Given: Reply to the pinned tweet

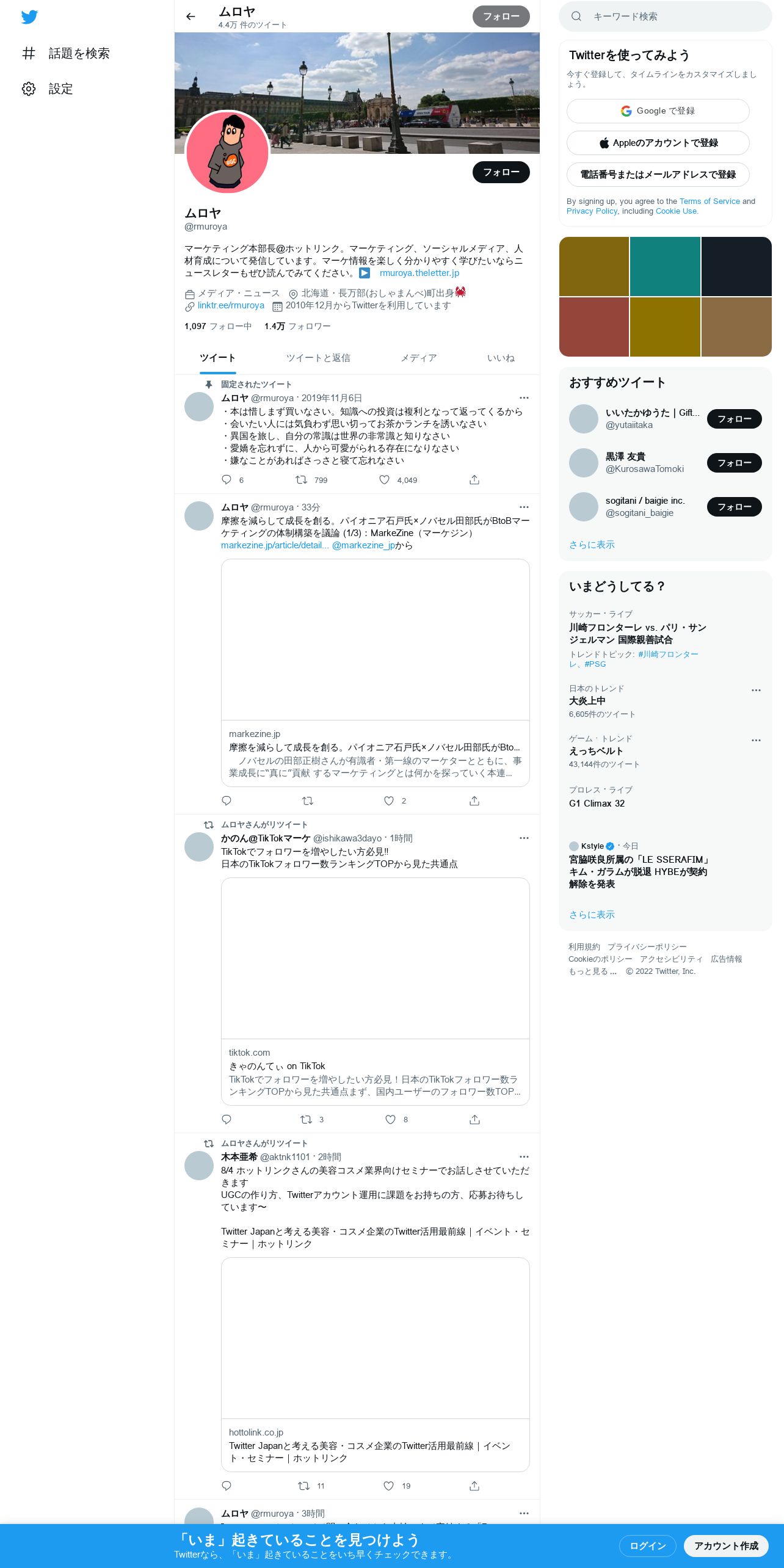Looking at the screenshot, I should [227, 480].
